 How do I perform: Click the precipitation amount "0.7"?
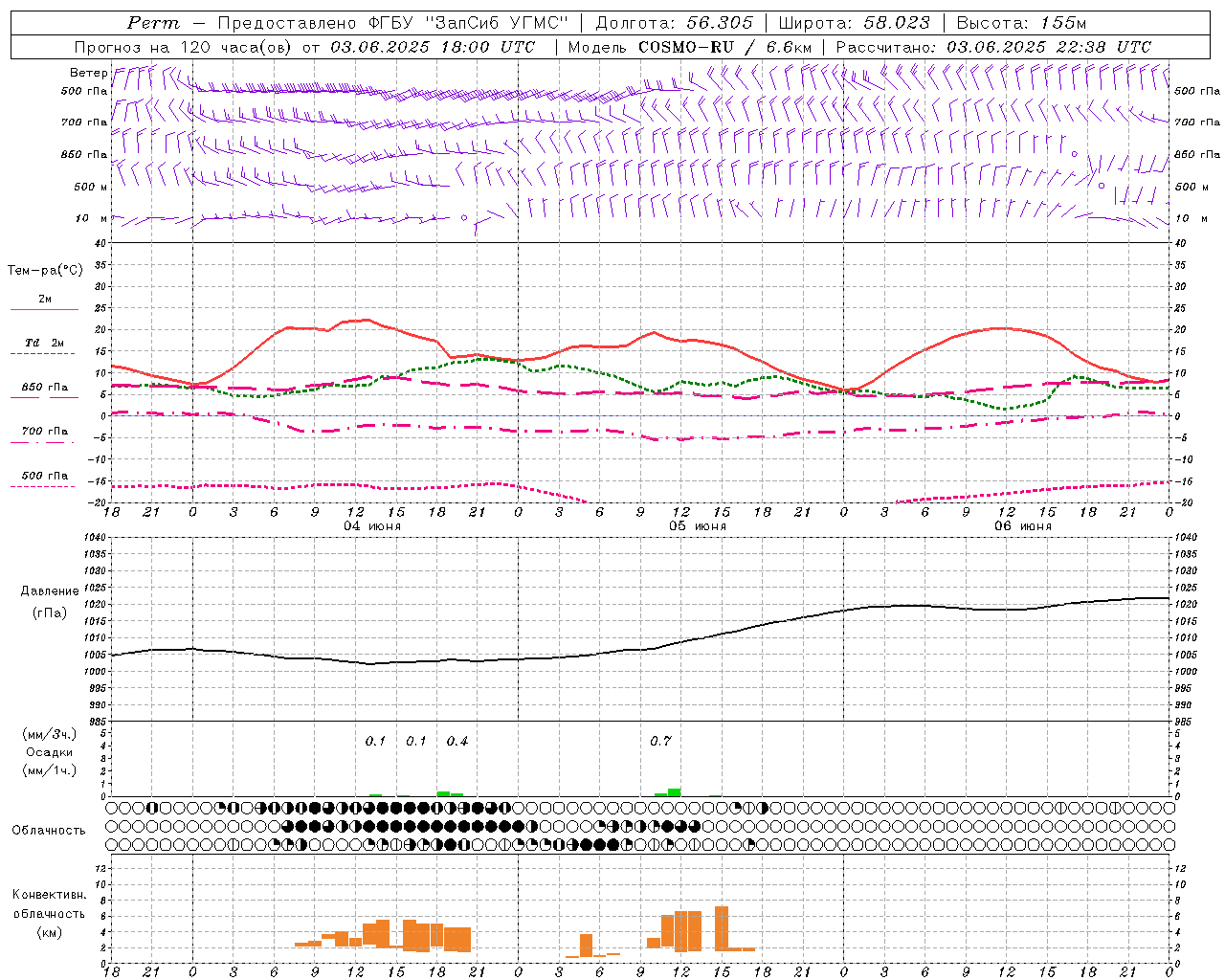(660, 742)
